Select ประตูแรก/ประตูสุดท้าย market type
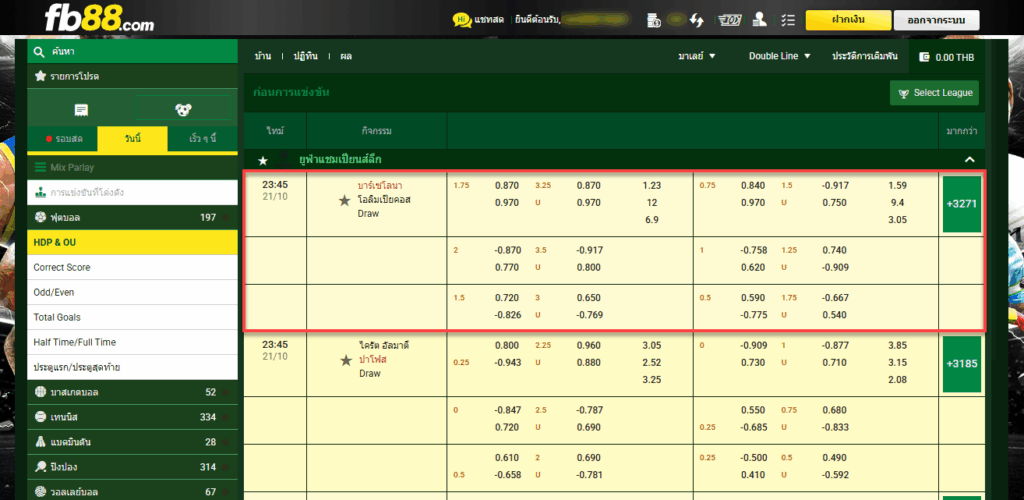The height and width of the screenshot is (500, 1024). (133, 367)
